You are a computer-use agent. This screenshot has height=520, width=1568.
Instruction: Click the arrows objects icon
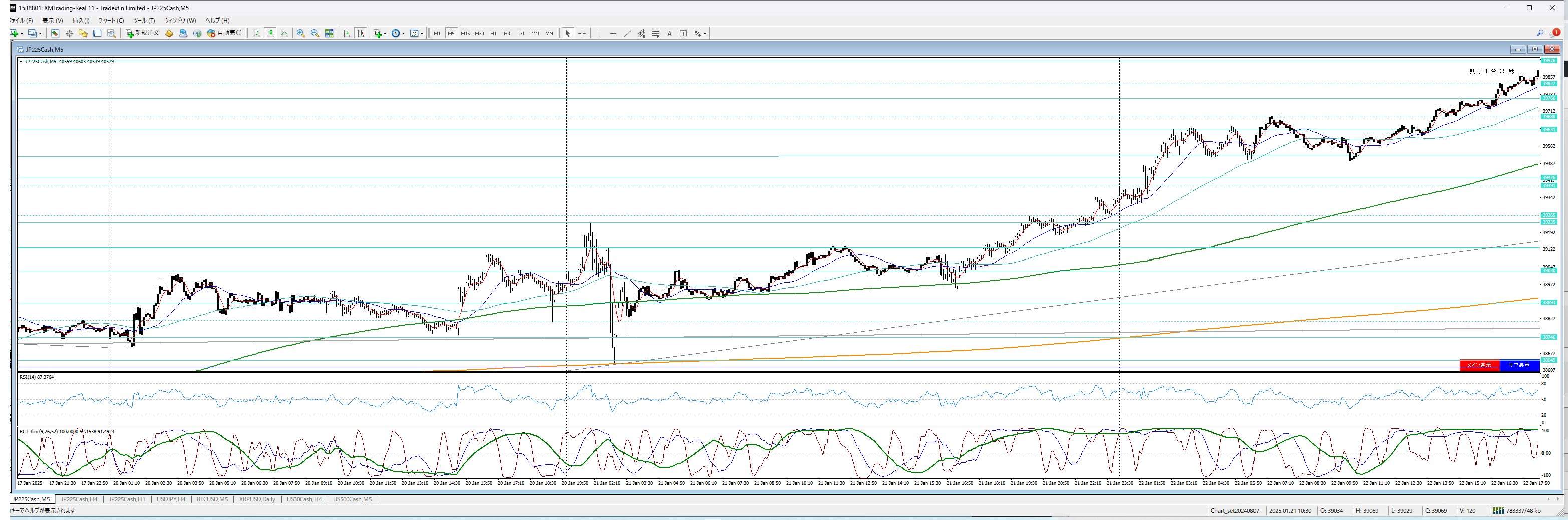698,33
